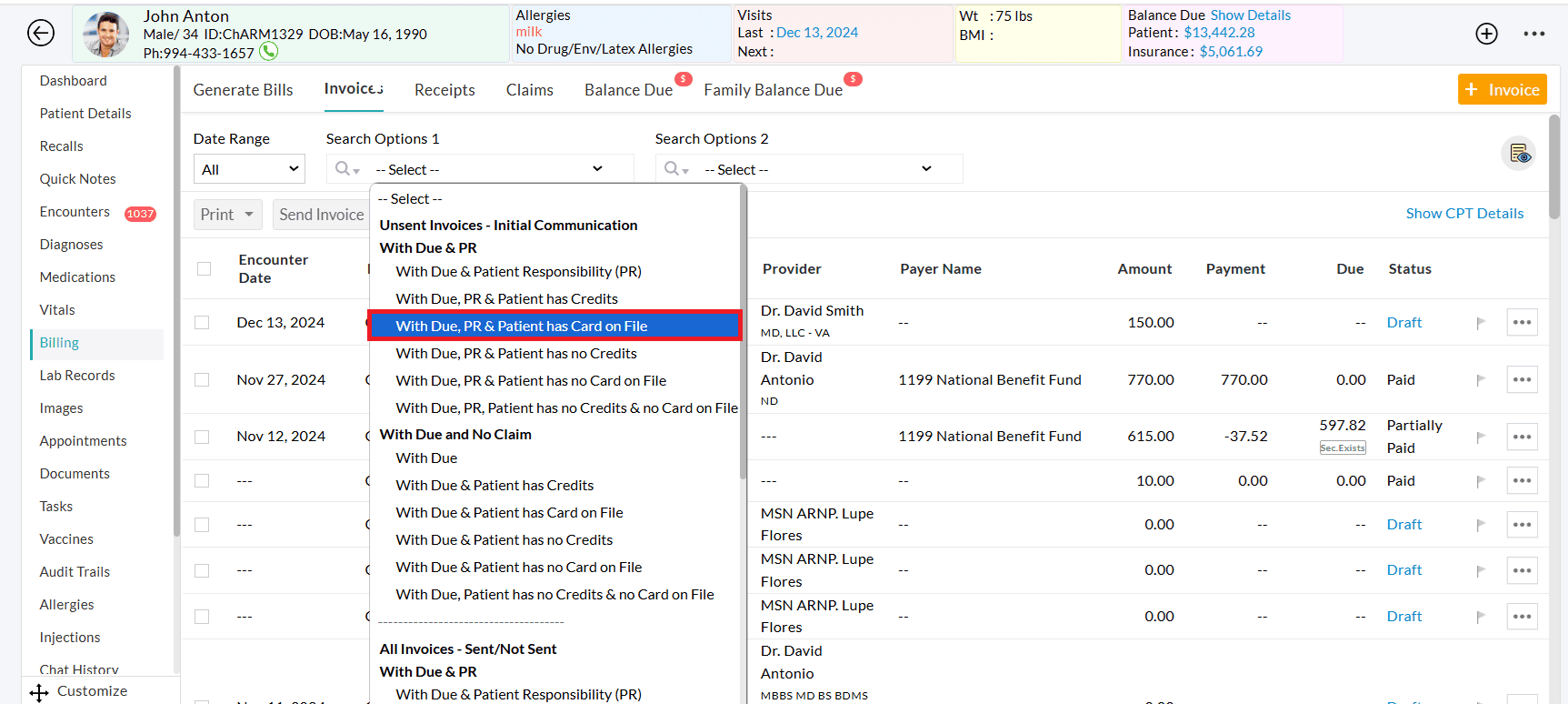Open the Date Range All dropdown

pyautogui.click(x=249, y=169)
